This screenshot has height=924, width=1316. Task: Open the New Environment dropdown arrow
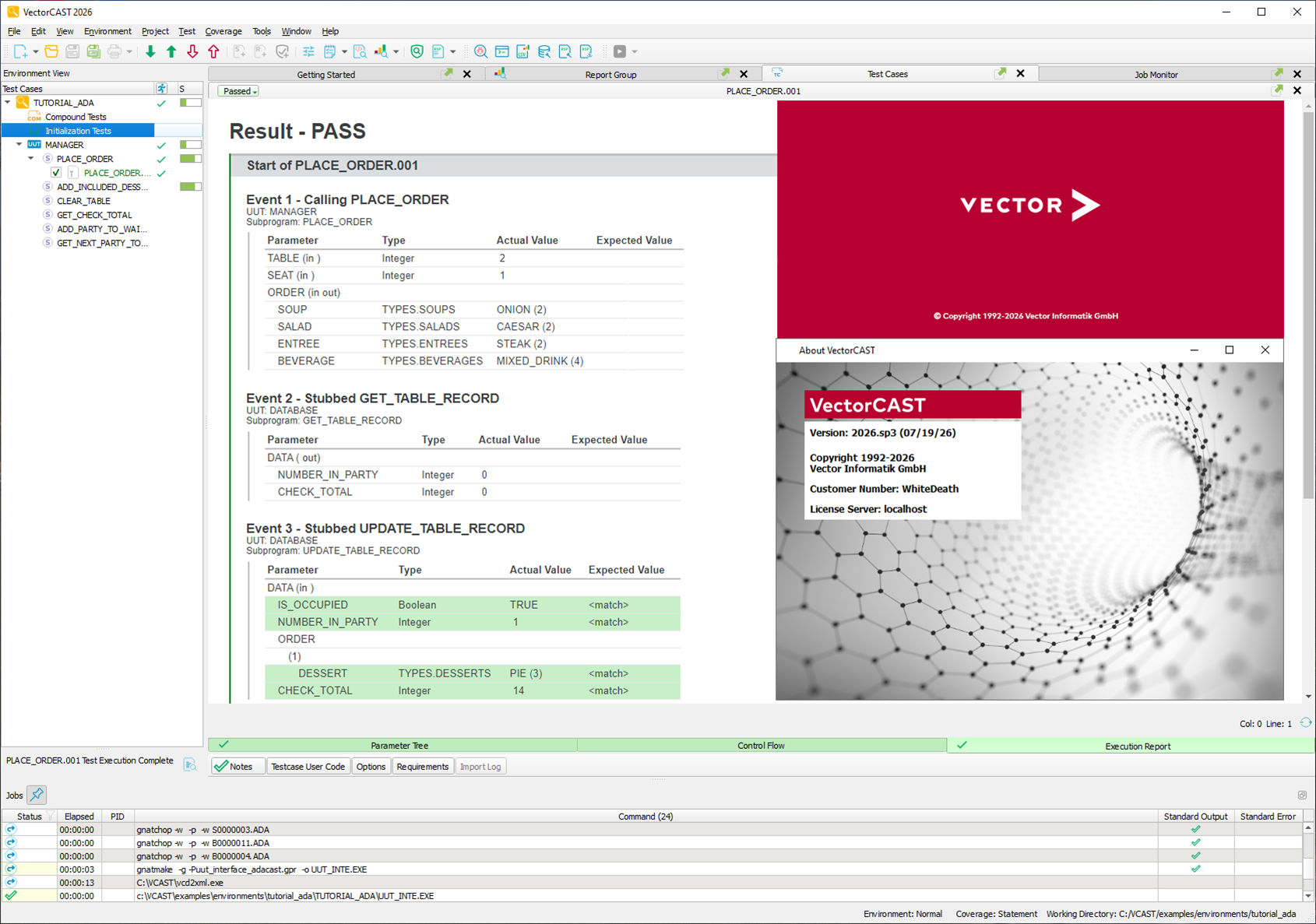[36, 52]
